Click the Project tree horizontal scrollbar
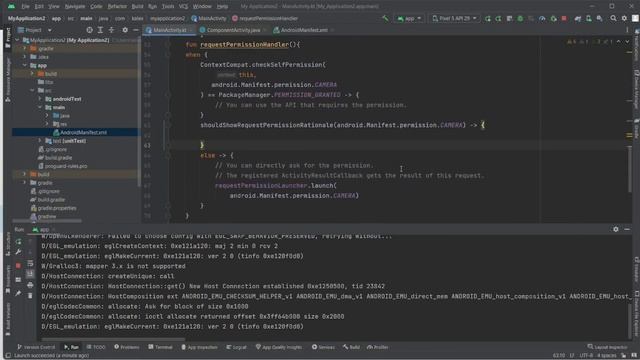This screenshot has width=640, height=360. point(47,221)
